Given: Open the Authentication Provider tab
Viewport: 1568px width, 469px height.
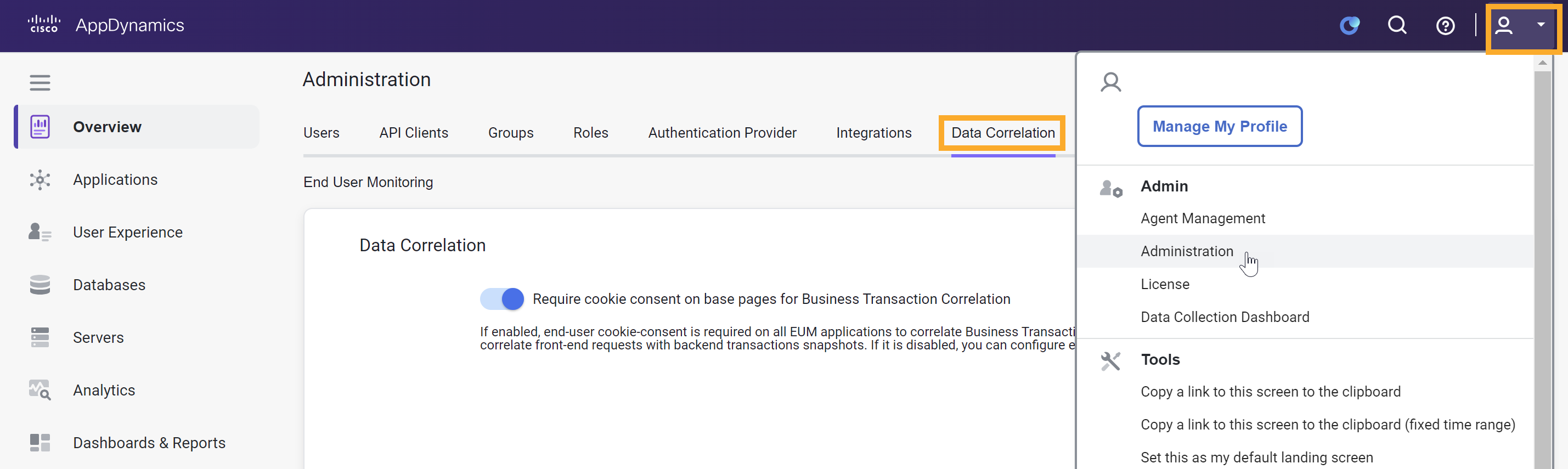Looking at the screenshot, I should pyautogui.click(x=722, y=133).
